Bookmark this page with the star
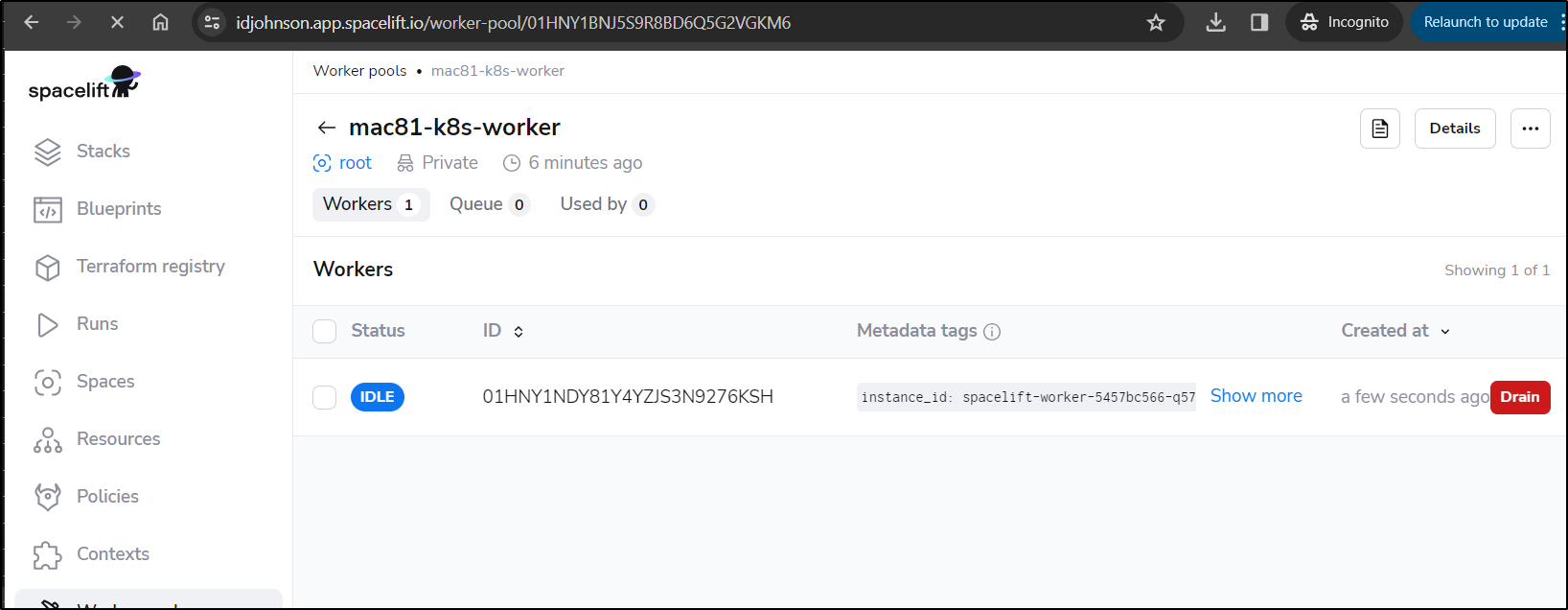 coord(1156,22)
